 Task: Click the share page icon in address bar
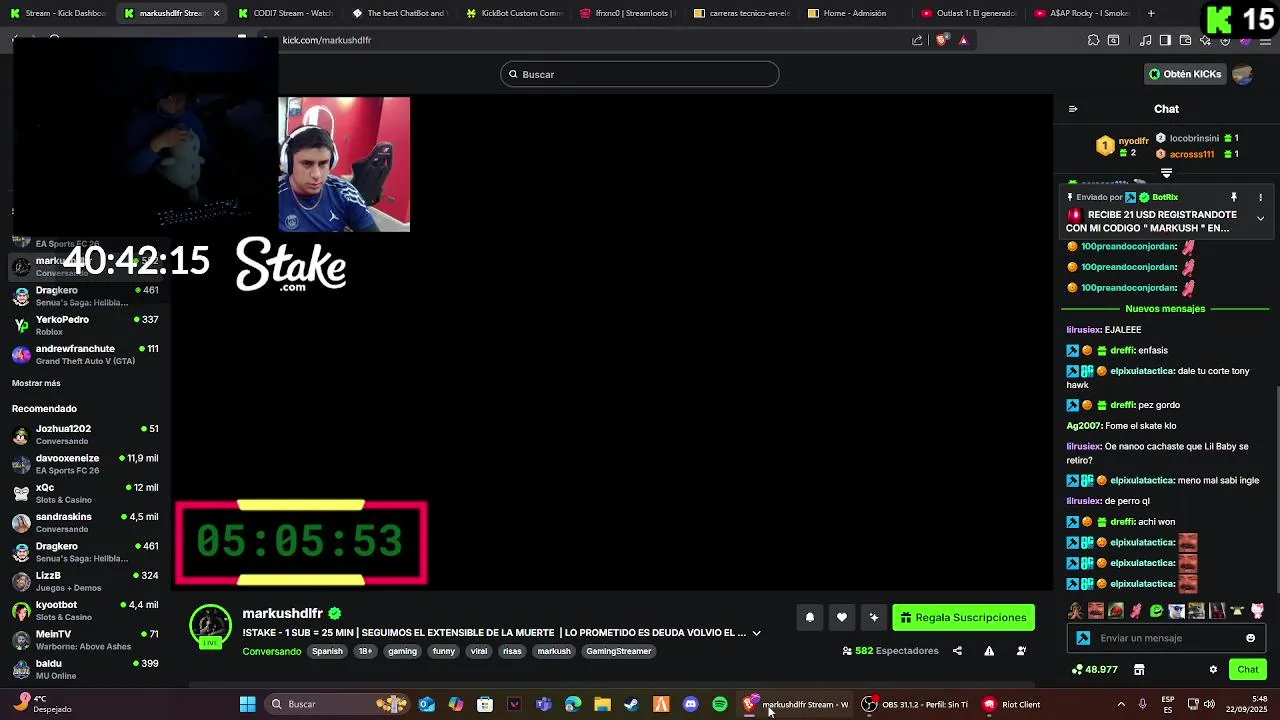917,40
